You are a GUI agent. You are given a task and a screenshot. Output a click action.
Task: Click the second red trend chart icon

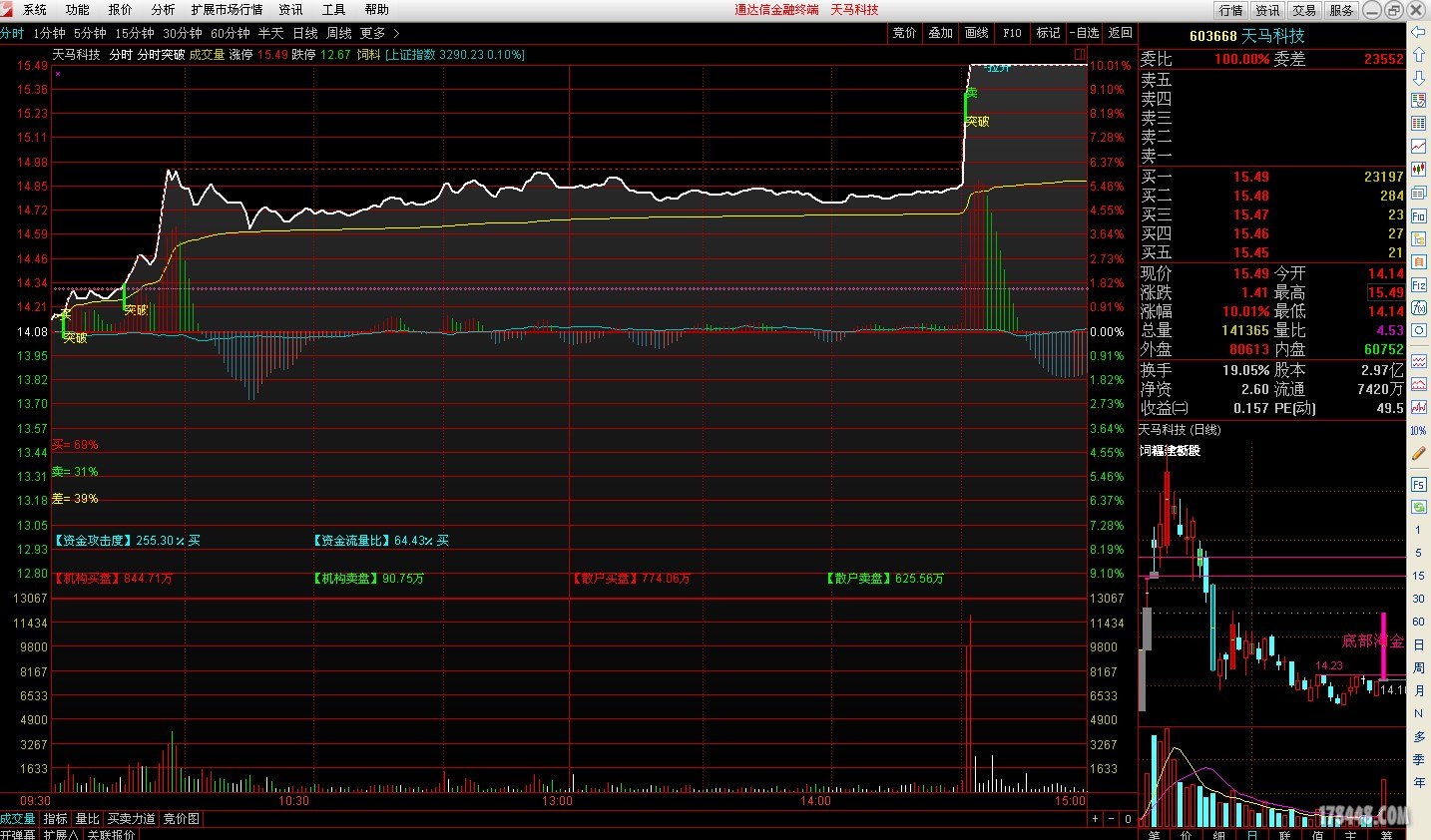1418,384
